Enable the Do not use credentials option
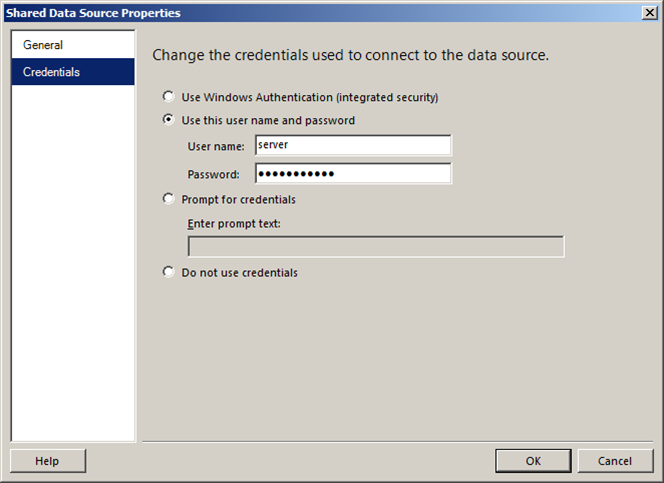664x483 pixels. [x=168, y=272]
